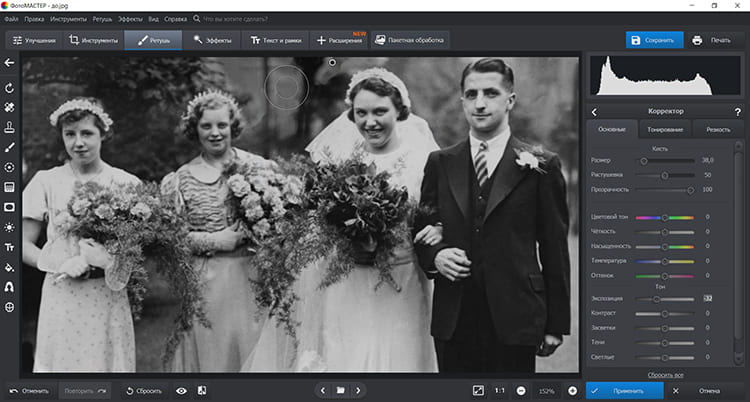Click the back arrow in left toolbar
The width and height of the screenshot is (750, 402).
[10, 64]
